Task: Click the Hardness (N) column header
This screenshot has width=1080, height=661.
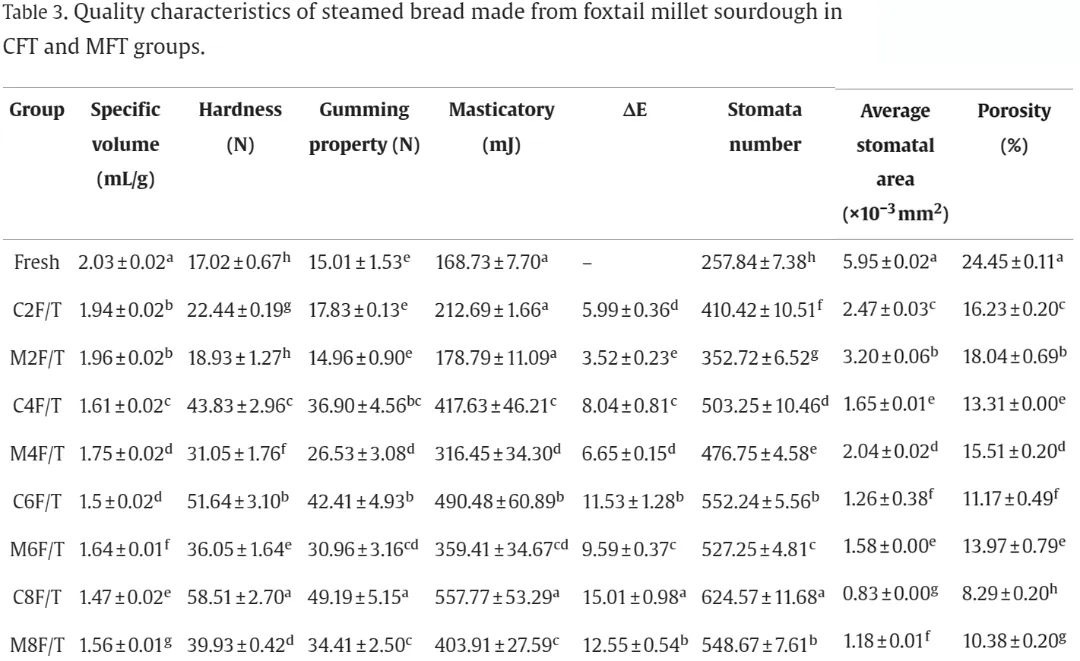Action: 240,127
